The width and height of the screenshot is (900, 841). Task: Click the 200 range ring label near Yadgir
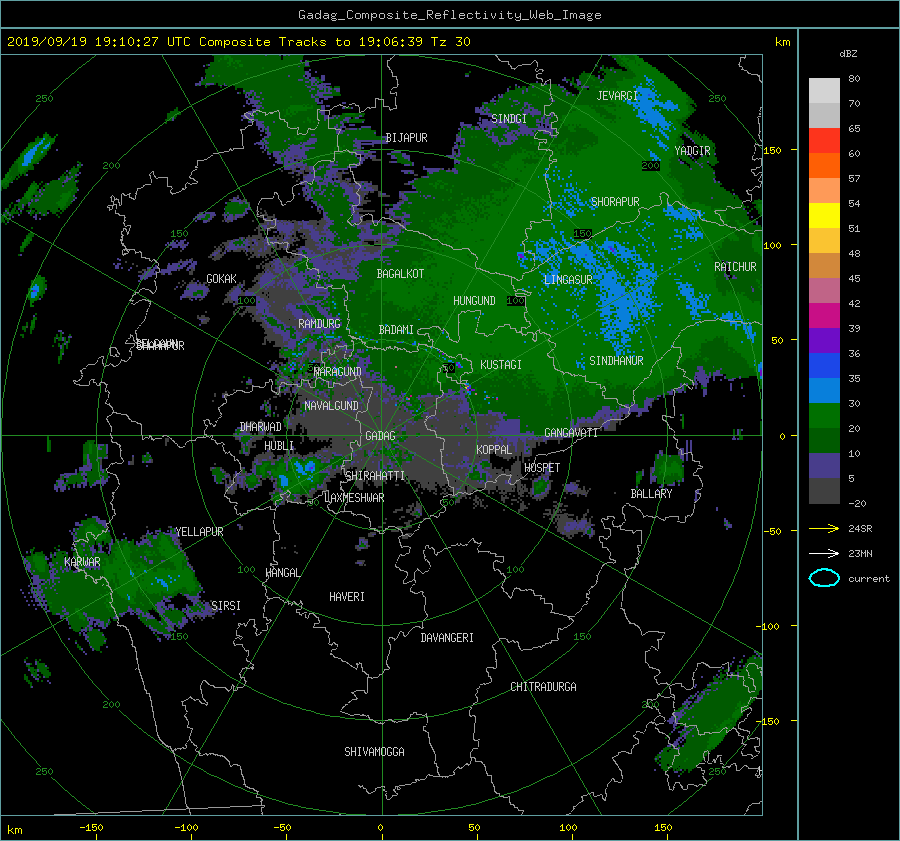click(x=650, y=165)
